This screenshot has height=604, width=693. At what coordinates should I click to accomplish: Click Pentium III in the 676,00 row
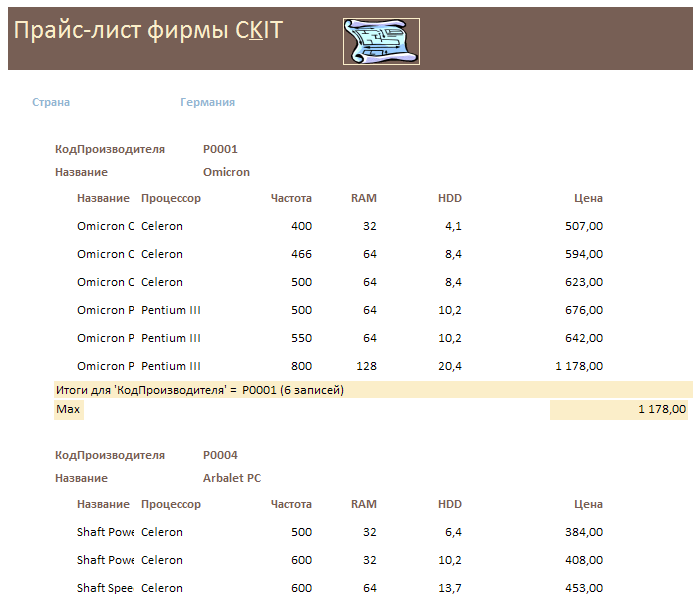[171, 310]
